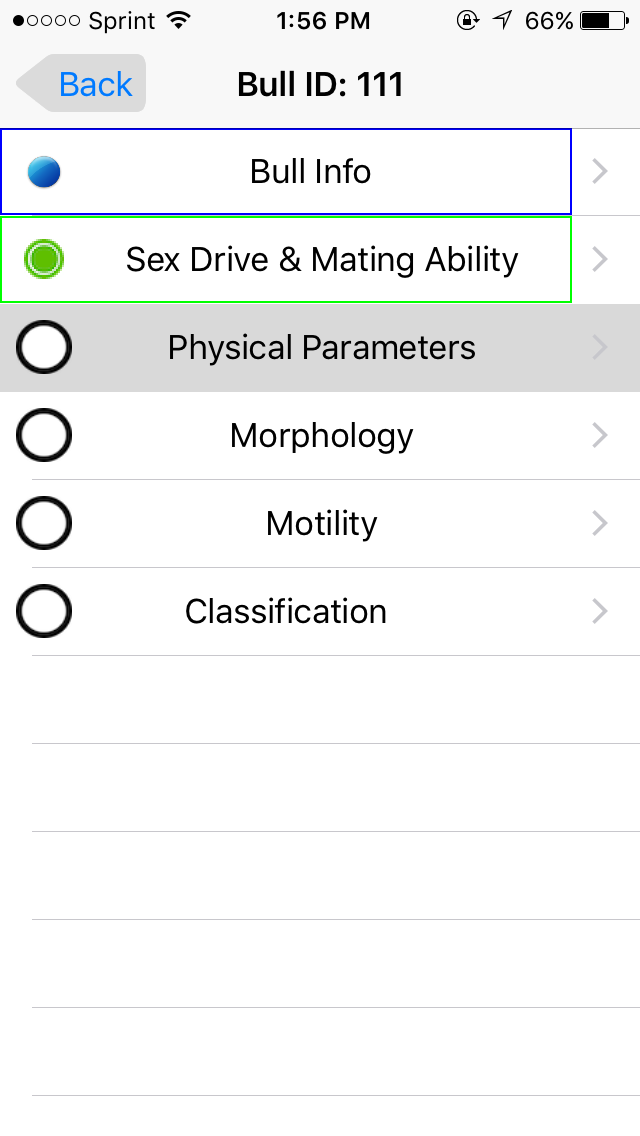Open the Motility section

322,524
